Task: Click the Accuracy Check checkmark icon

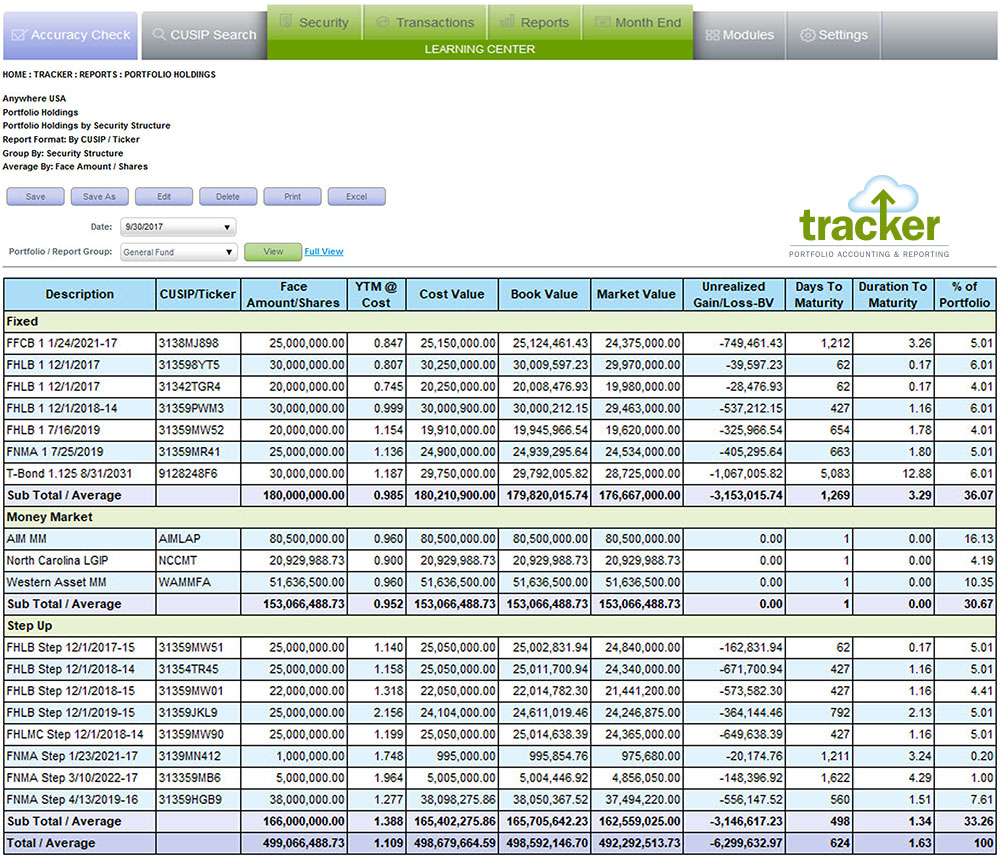Action: click(19, 35)
